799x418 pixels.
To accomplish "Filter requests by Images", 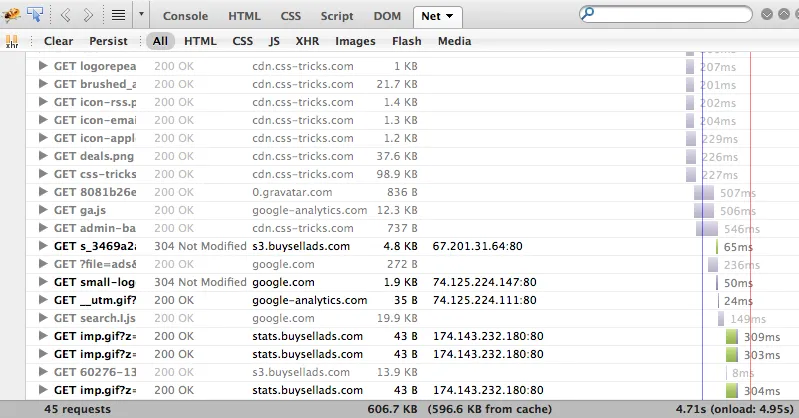I will pos(355,41).
